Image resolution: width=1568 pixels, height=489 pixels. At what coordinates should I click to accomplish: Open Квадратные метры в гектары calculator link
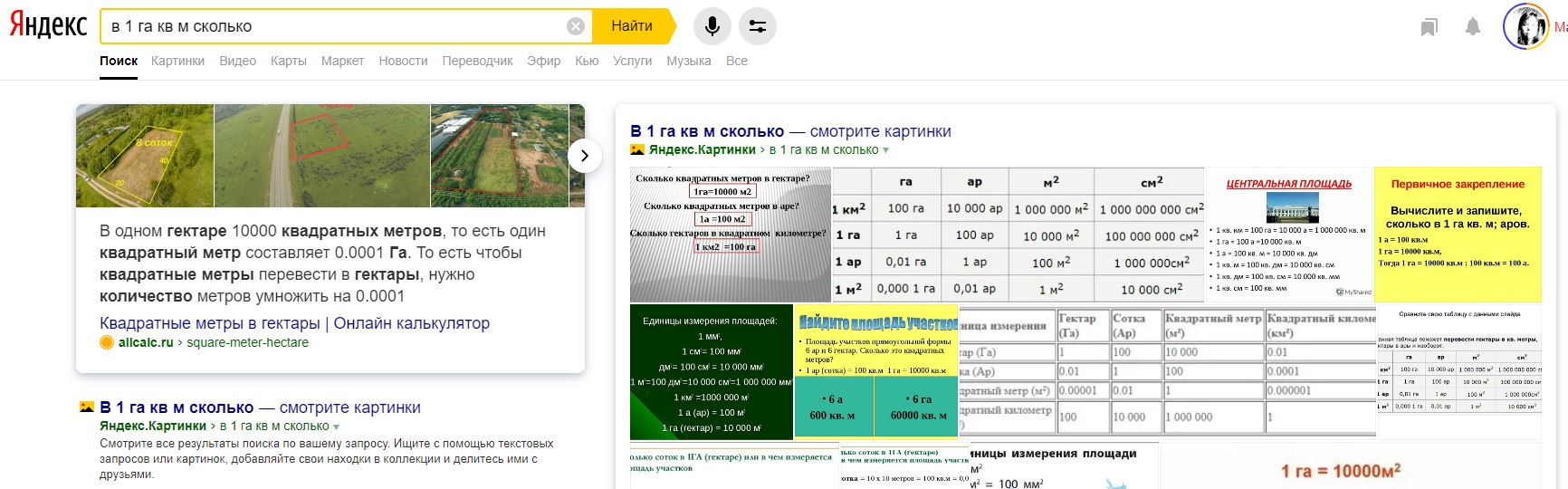tap(294, 323)
